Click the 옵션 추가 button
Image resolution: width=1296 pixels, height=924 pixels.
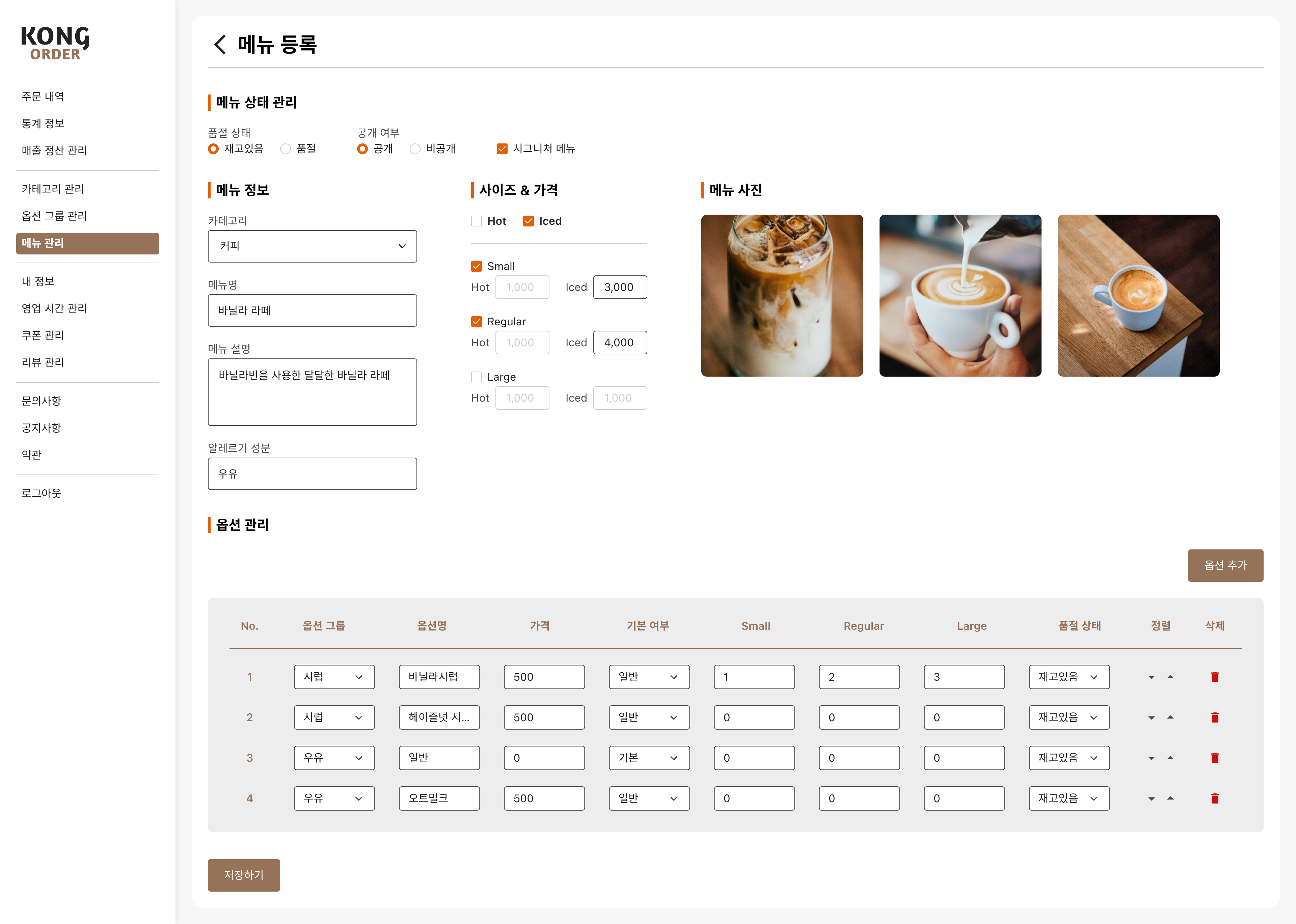(1225, 566)
